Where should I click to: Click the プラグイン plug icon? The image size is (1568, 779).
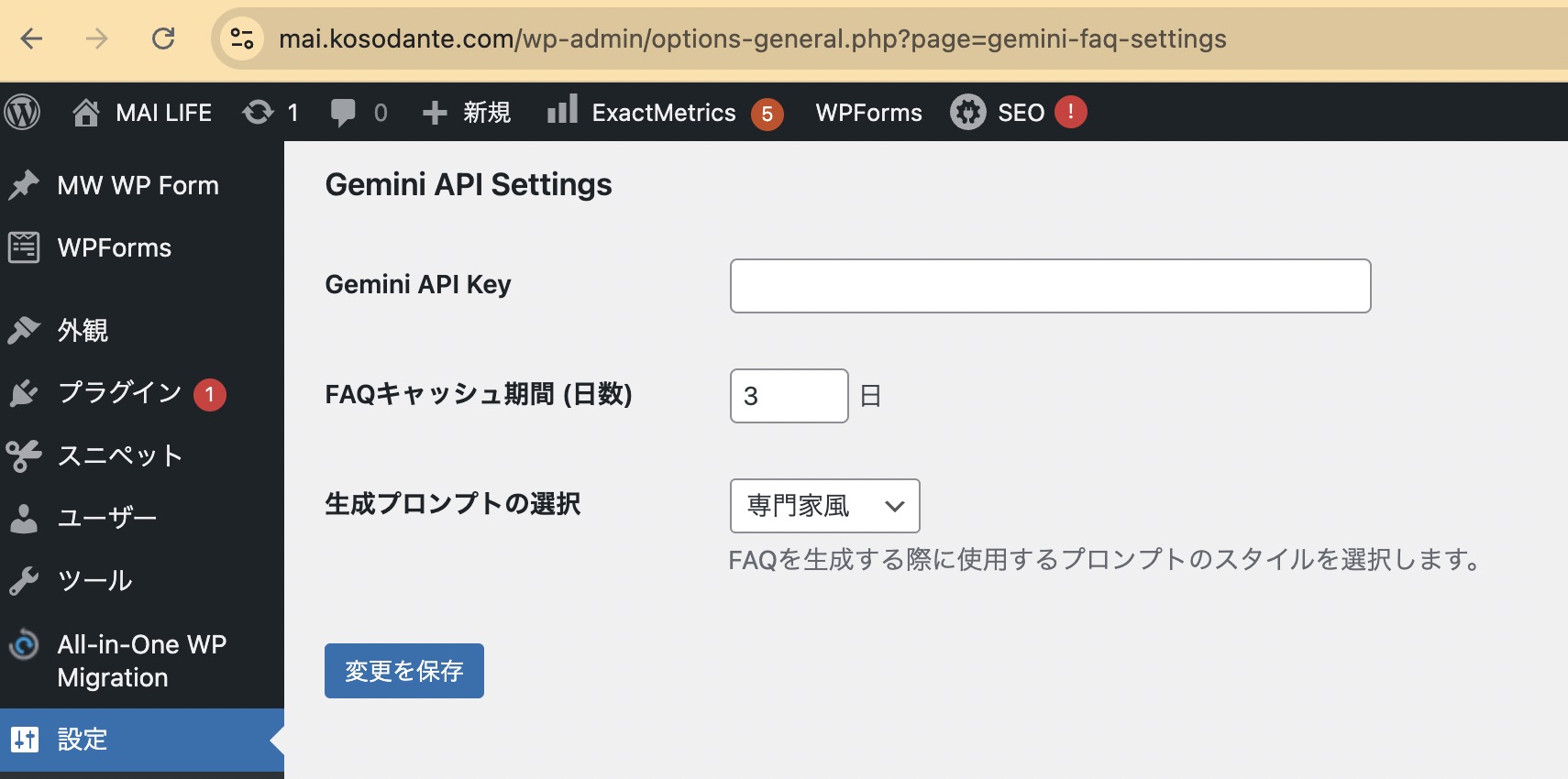[24, 392]
